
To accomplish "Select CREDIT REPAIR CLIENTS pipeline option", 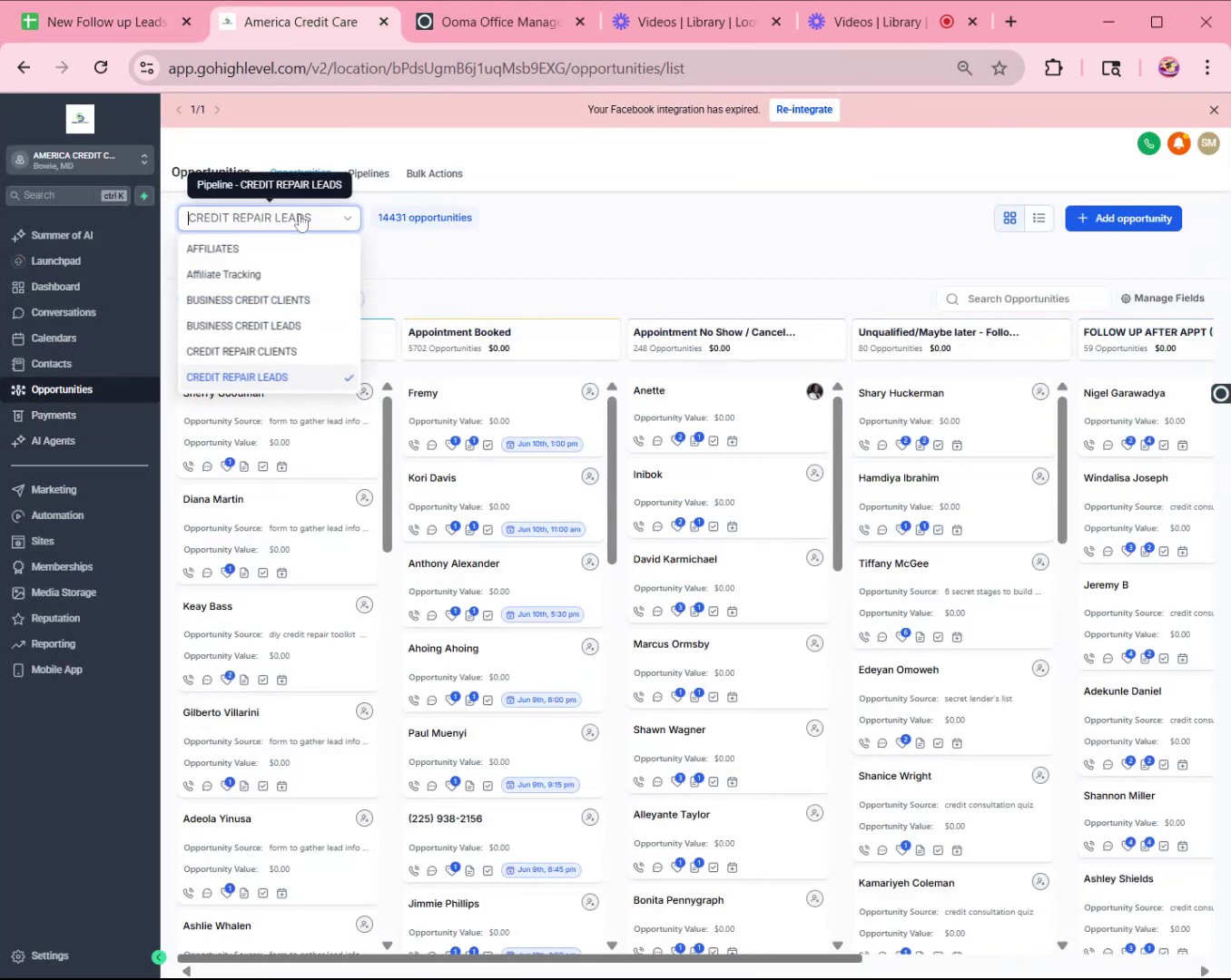I will pos(269,352).
